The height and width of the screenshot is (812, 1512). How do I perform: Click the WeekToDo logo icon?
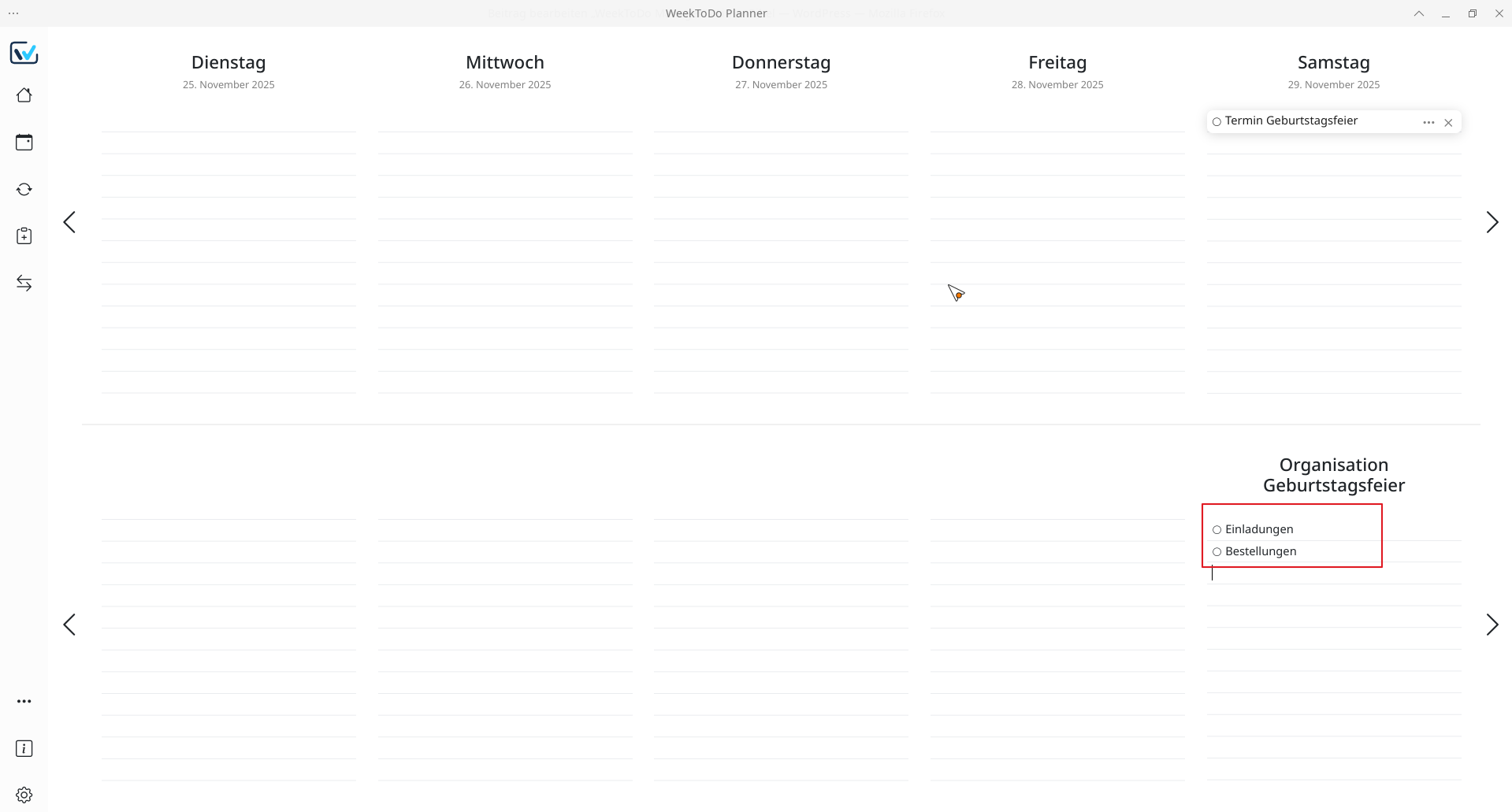tap(24, 53)
